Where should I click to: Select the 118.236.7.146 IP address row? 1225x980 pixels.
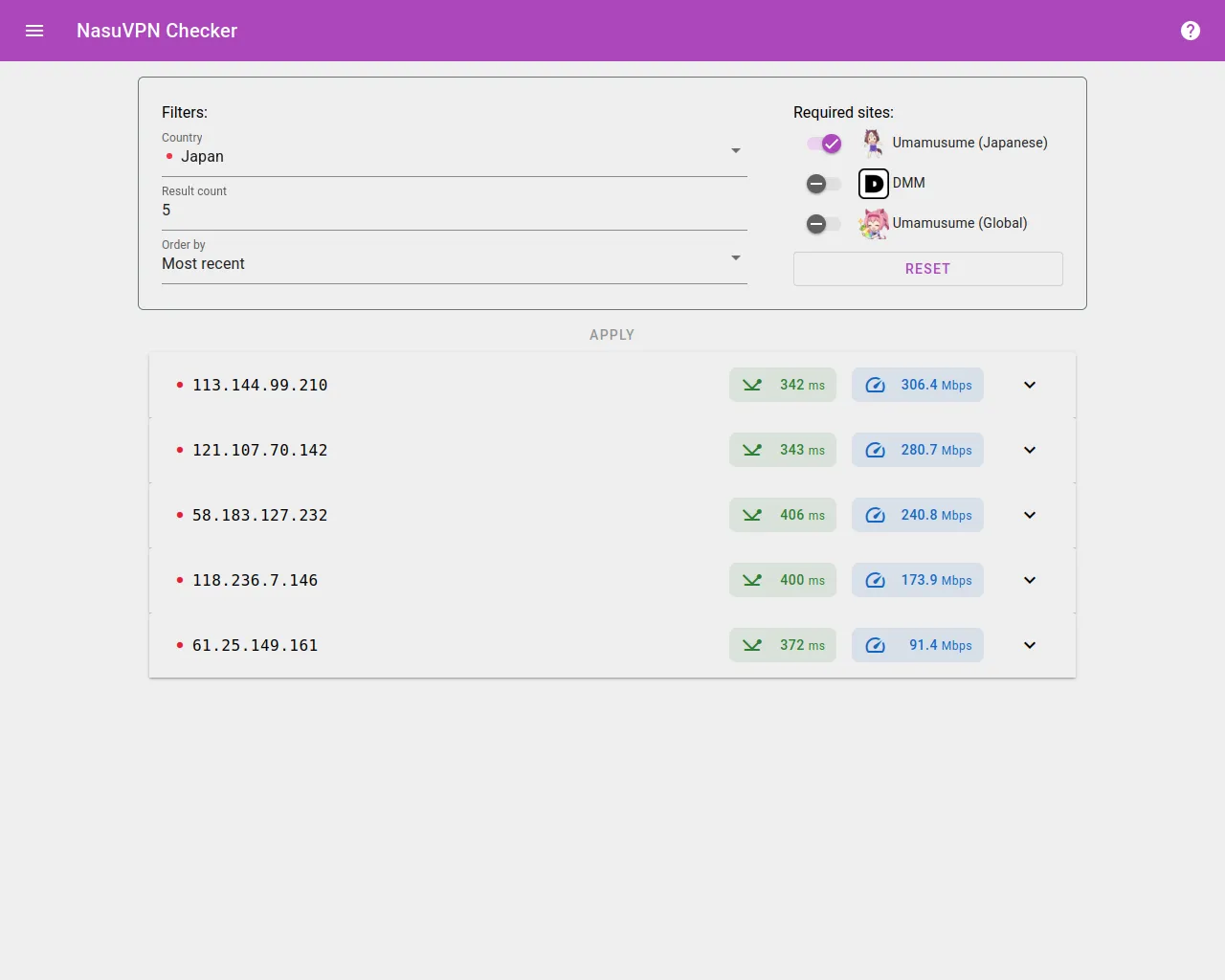[255, 580]
